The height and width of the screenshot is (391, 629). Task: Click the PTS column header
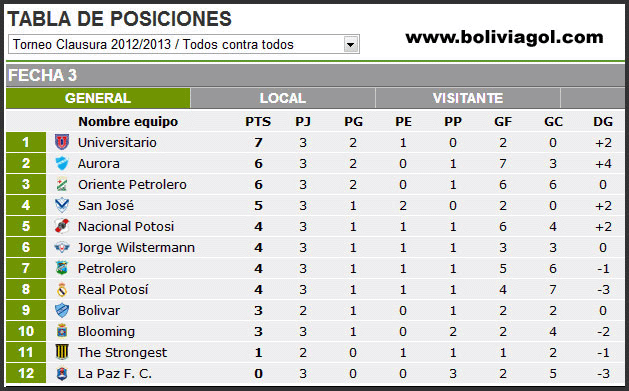pos(258,122)
